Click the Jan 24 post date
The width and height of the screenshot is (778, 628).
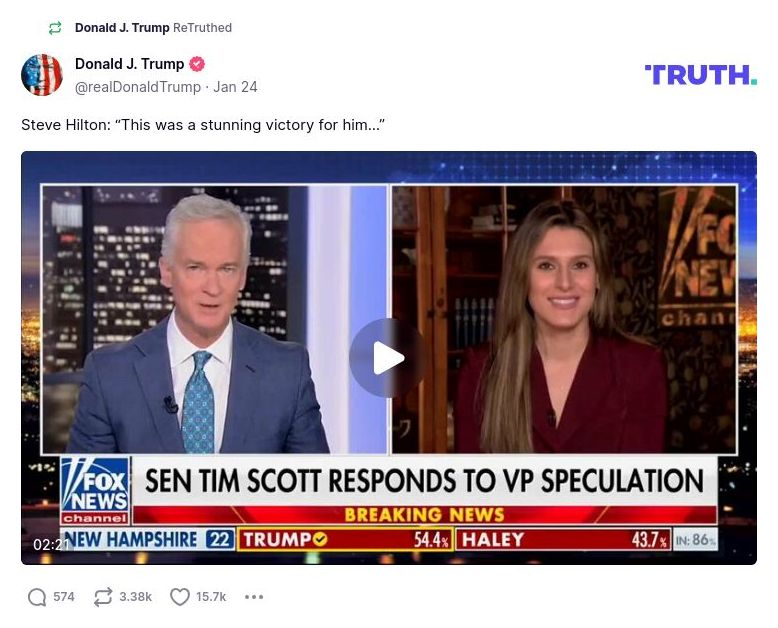coord(235,87)
